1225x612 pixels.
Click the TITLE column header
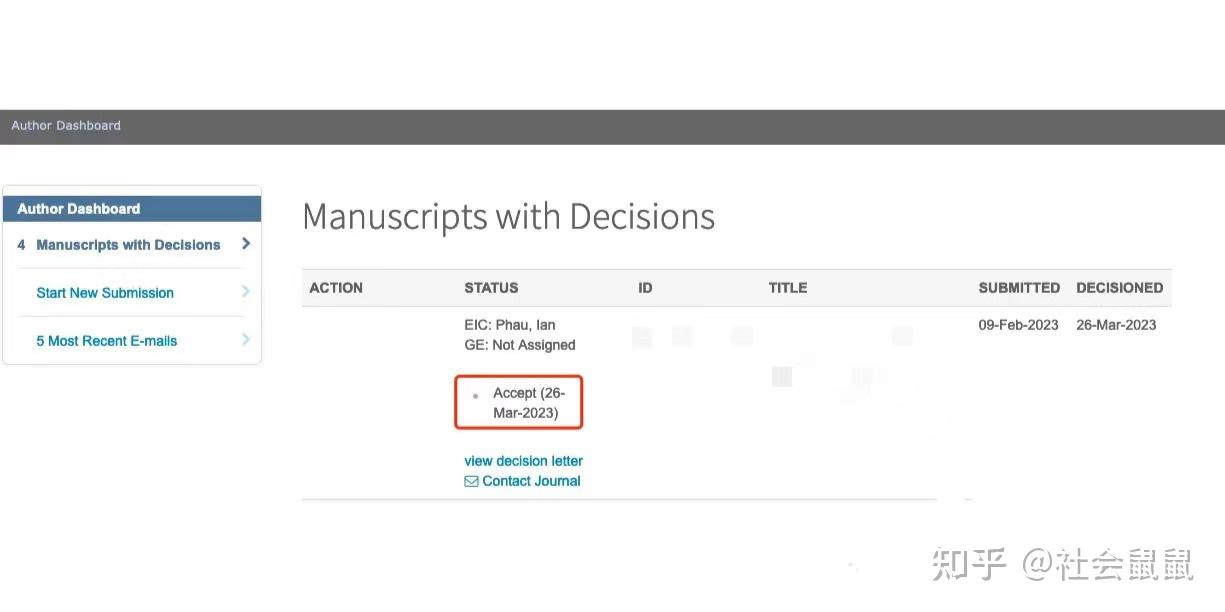tap(788, 288)
